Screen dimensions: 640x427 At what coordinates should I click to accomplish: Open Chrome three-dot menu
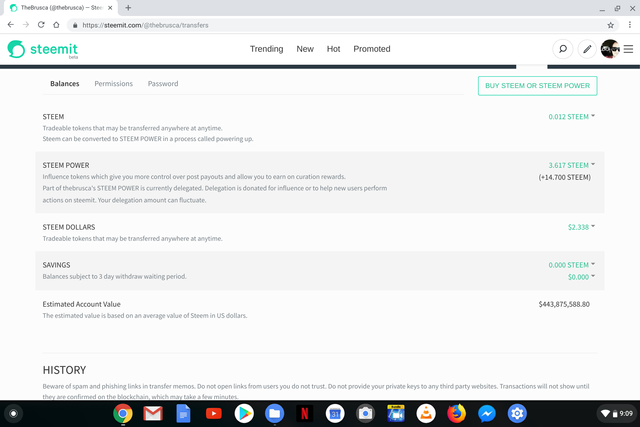click(x=630, y=25)
